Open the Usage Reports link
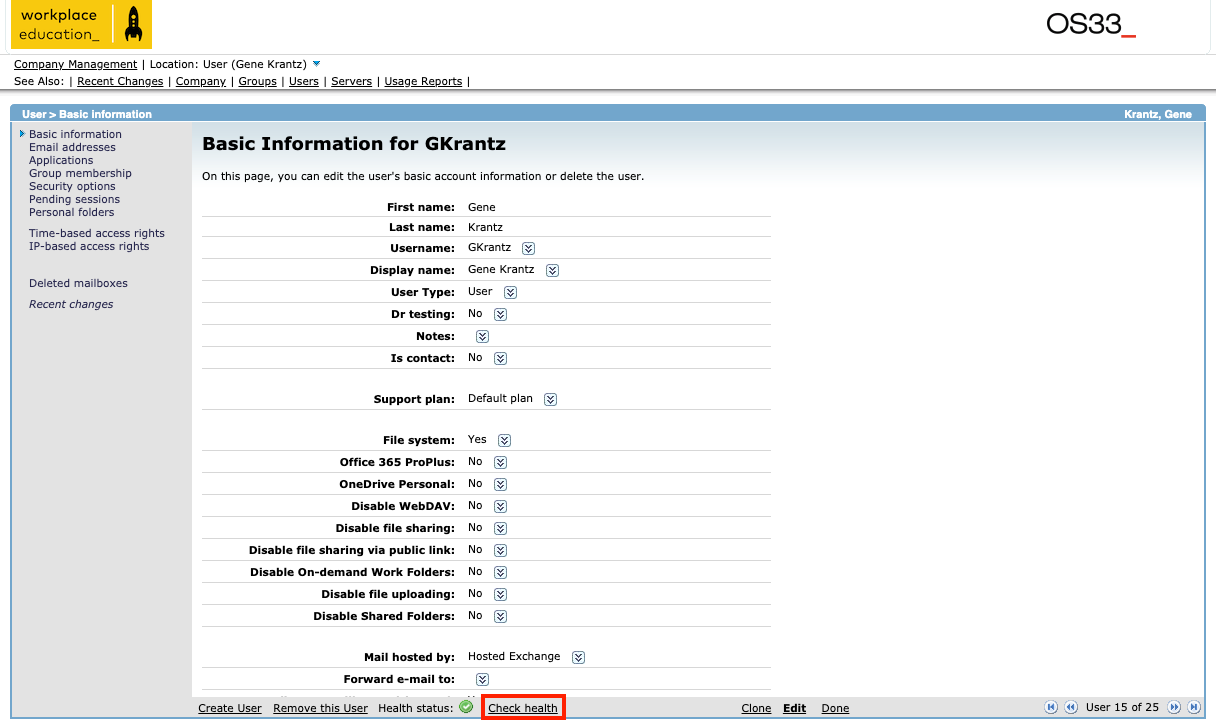Viewport: 1216px width, 724px height. pos(423,81)
